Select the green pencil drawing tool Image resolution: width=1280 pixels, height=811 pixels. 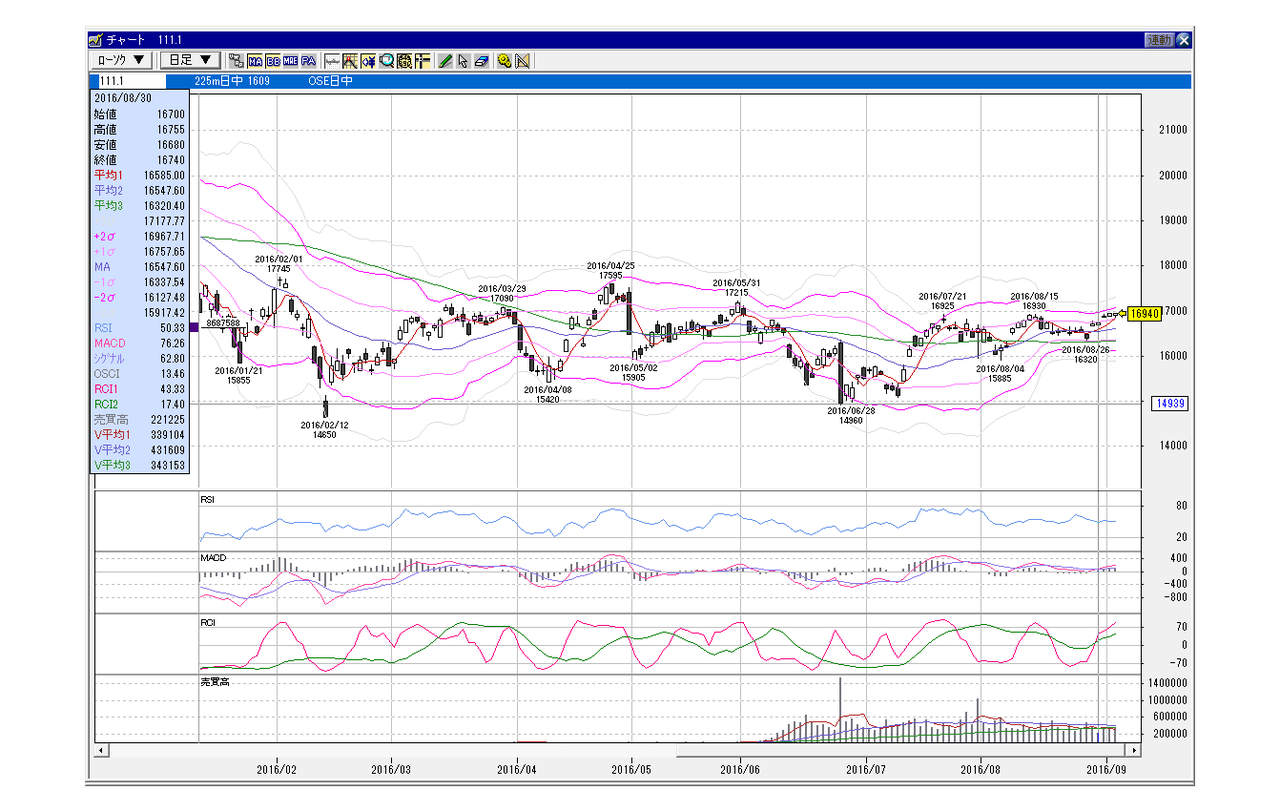point(445,61)
